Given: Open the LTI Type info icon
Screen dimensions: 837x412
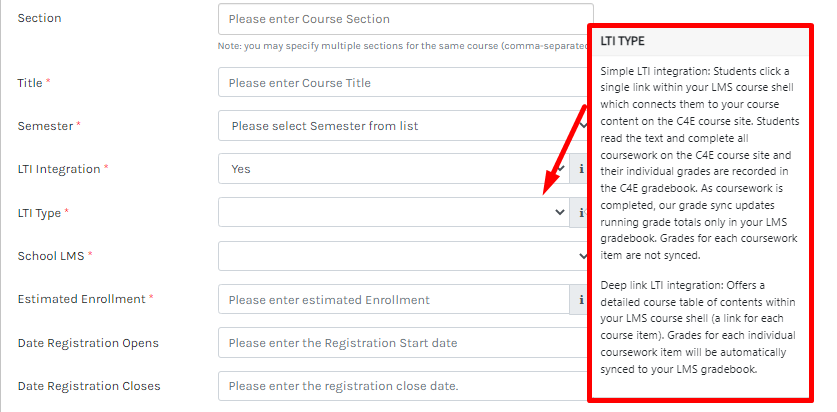Looking at the screenshot, I should point(580,212).
